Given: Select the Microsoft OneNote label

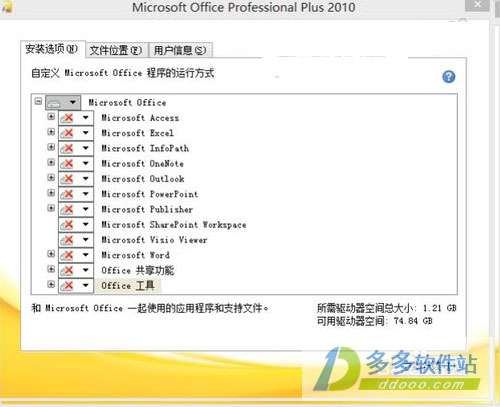Looking at the screenshot, I should click(142, 163).
